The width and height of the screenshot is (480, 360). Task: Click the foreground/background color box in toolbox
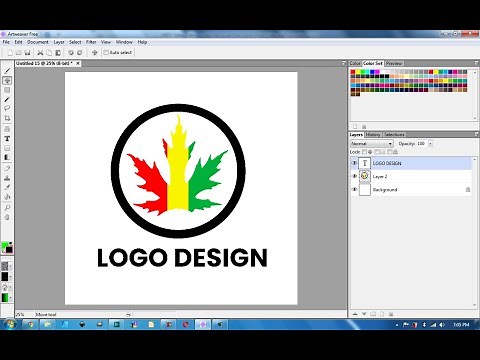pos(7,247)
